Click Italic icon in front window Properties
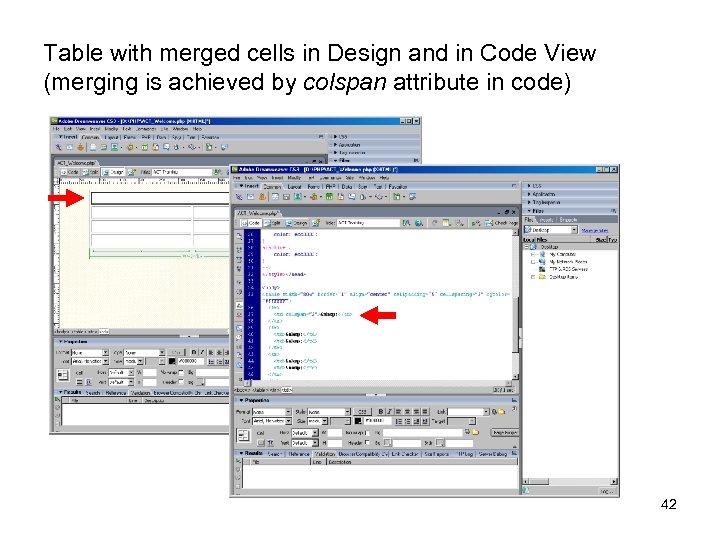Image resolution: width=720 pixels, height=540 pixels. [389, 411]
